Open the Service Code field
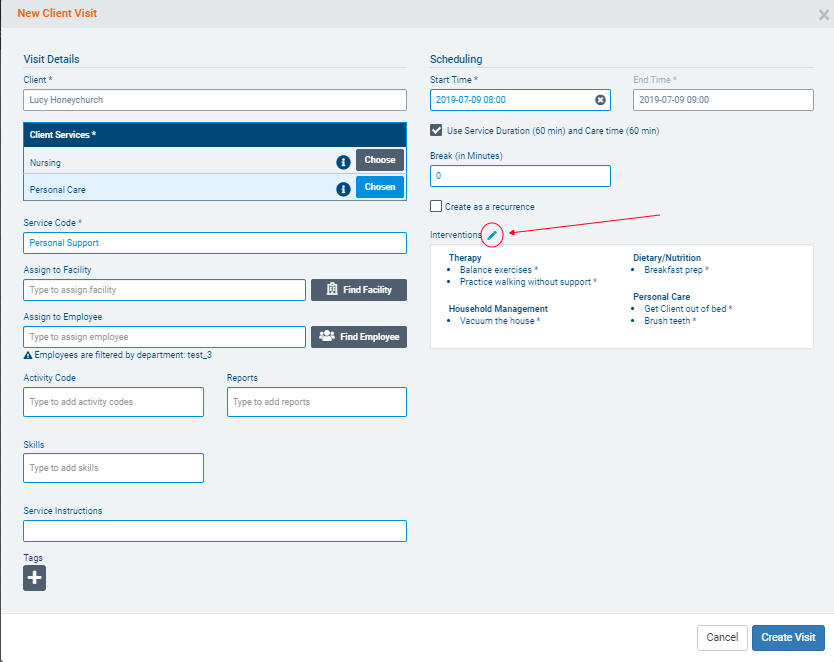Viewport: 834px width, 662px height. [214, 243]
